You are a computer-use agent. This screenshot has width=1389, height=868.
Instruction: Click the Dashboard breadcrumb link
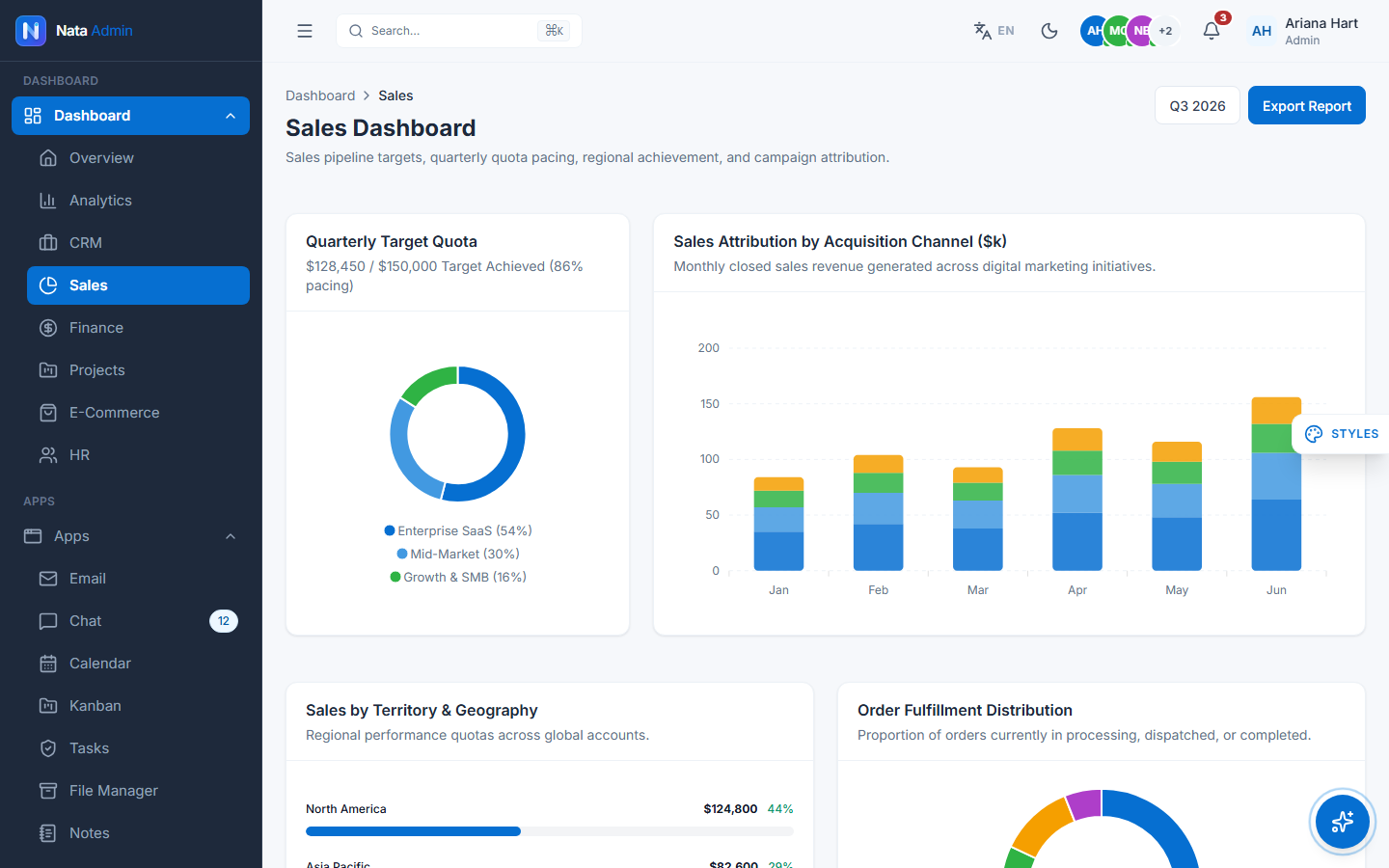[x=320, y=95]
